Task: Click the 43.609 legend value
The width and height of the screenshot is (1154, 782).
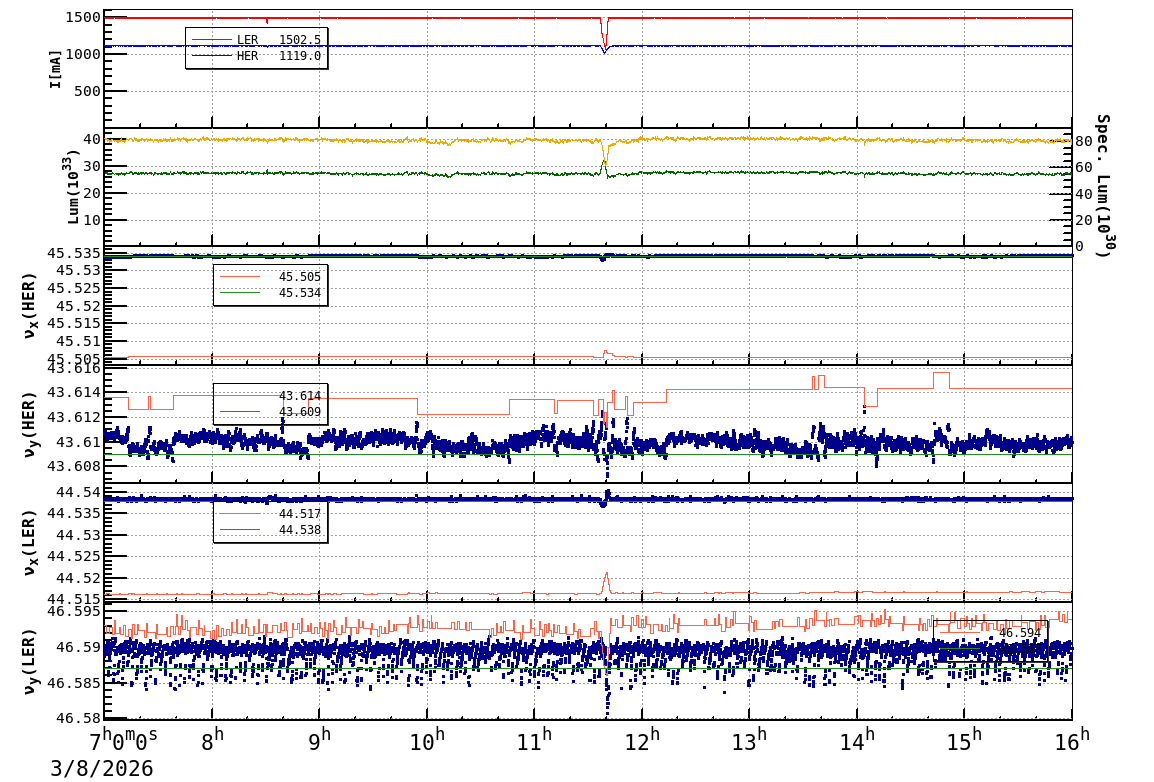Action: click(x=299, y=412)
